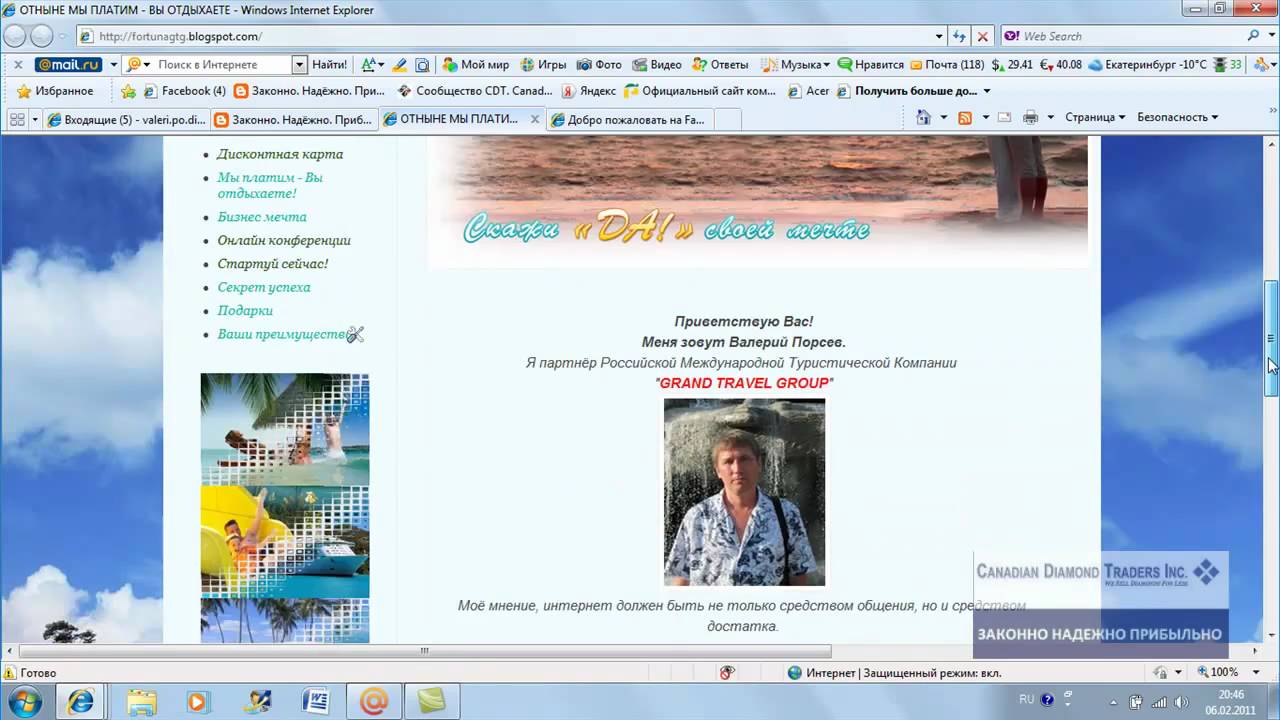Open the Дисконтная карта sidebar link
1280x720 pixels.
[280, 154]
